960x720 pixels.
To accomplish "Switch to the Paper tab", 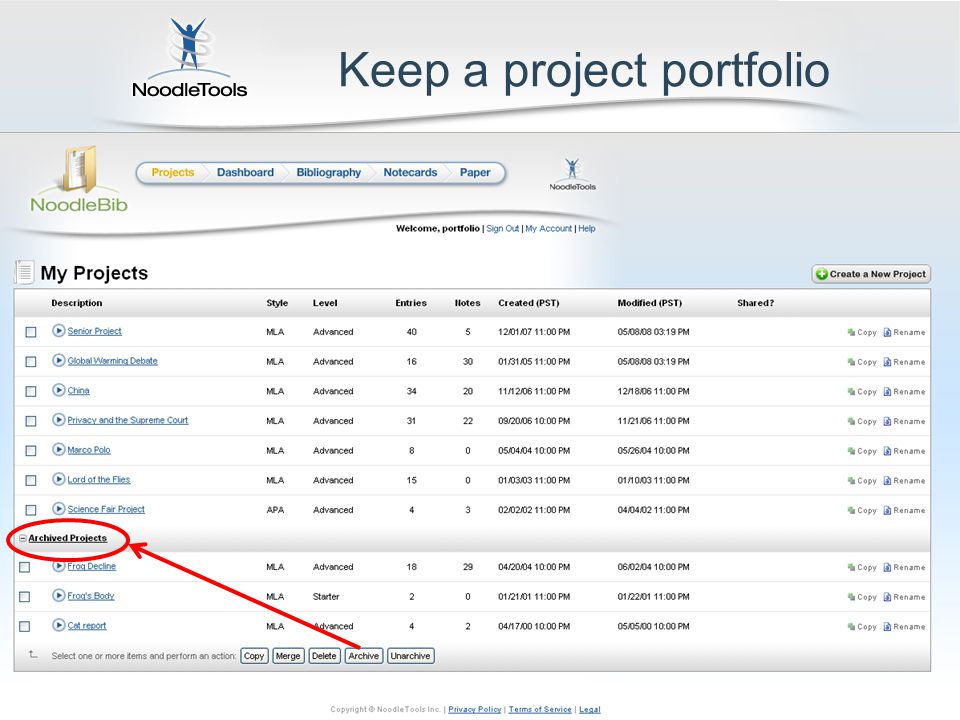I will (x=475, y=173).
